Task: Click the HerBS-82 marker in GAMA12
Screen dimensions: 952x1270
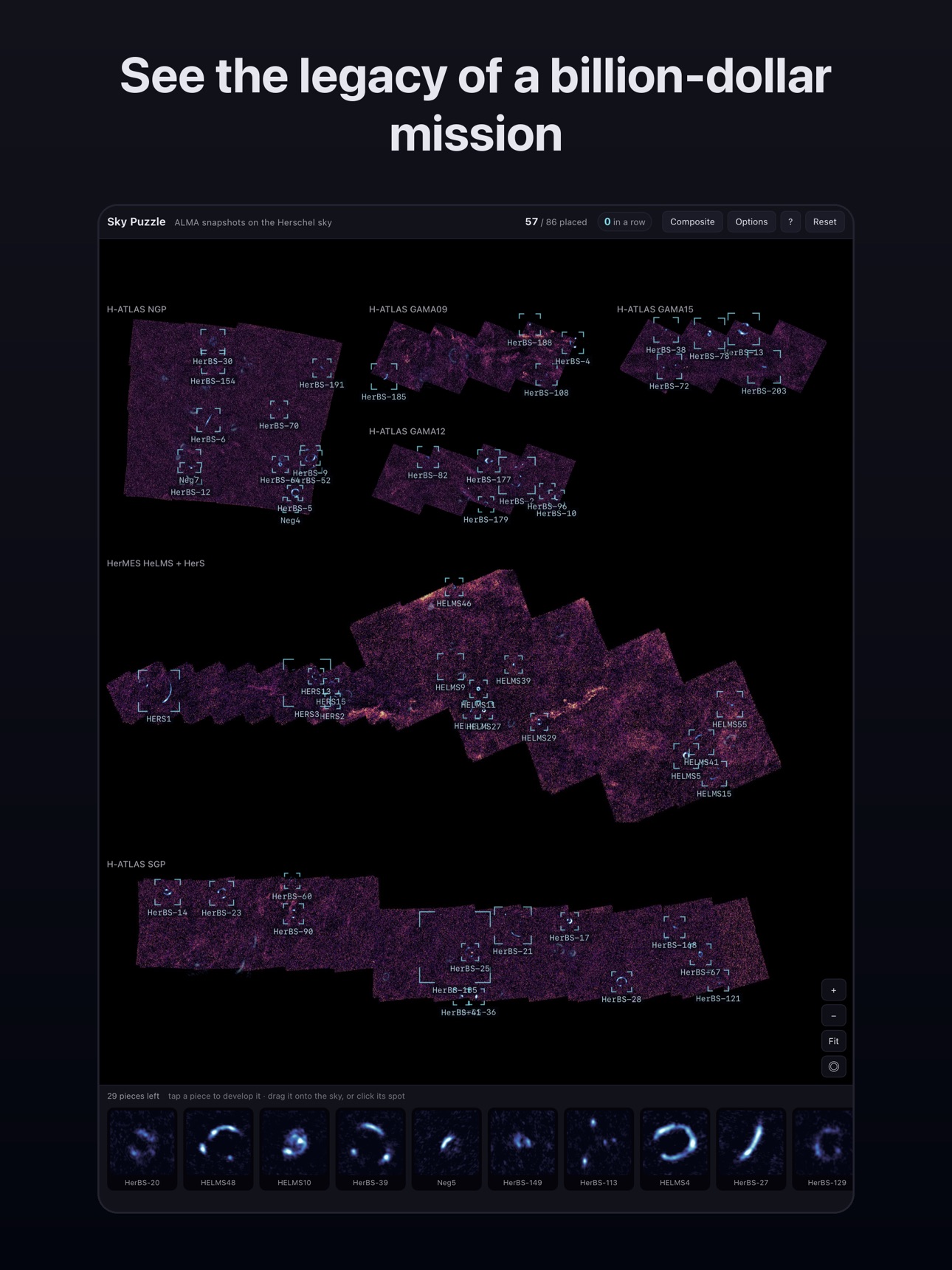Action: click(428, 458)
